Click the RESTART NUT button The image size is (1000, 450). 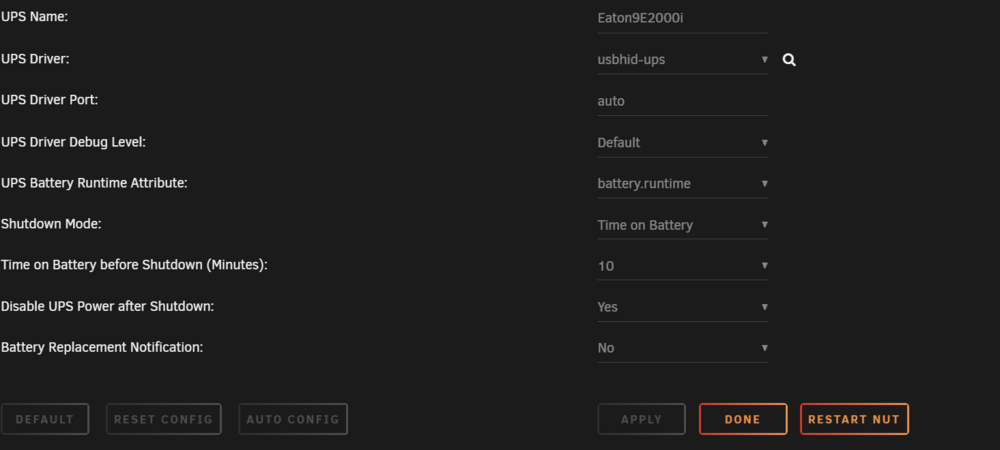pyautogui.click(x=854, y=419)
